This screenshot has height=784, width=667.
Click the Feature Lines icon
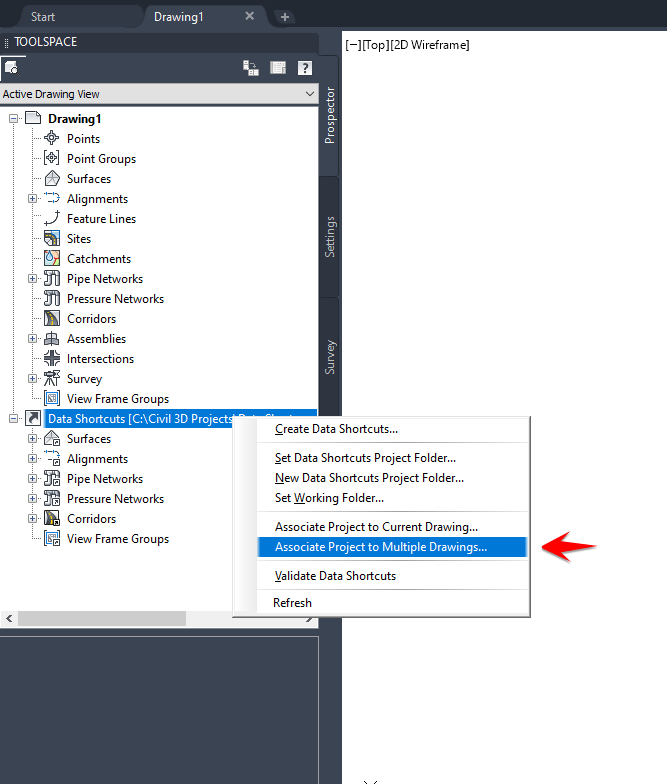(x=52, y=218)
